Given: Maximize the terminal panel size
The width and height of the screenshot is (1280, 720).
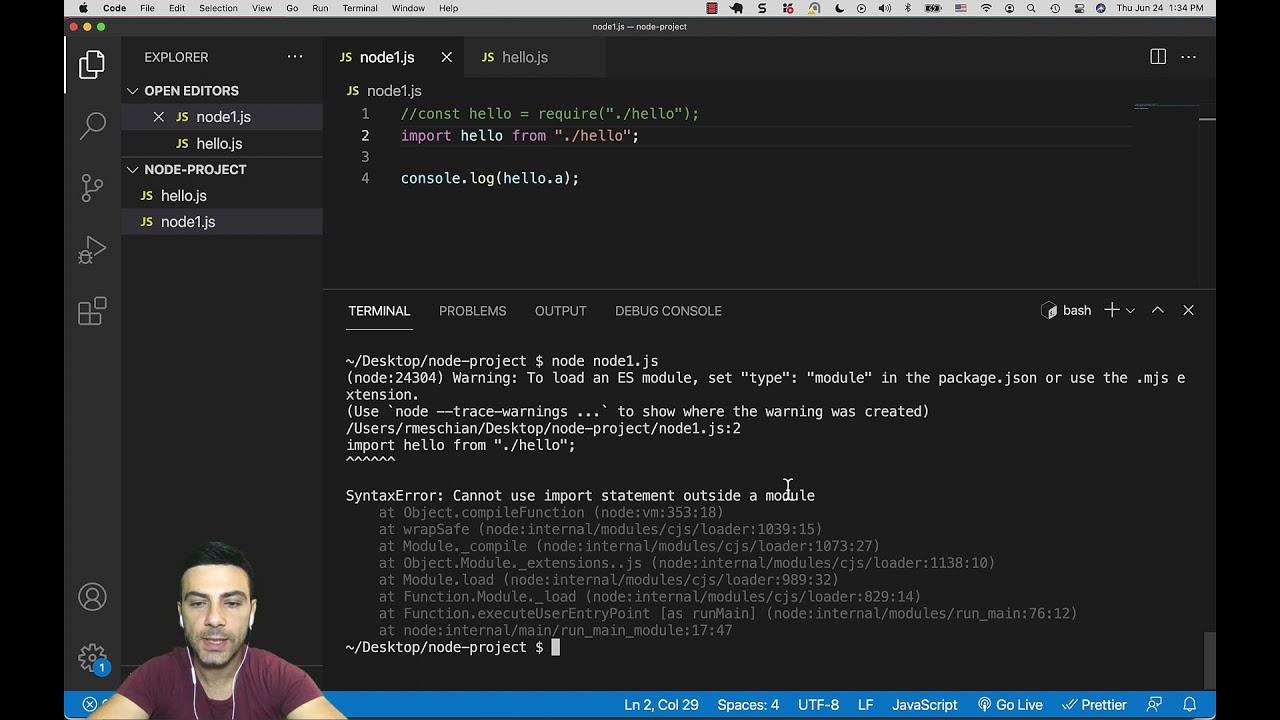Looking at the screenshot, I should tap(1158, 310).
